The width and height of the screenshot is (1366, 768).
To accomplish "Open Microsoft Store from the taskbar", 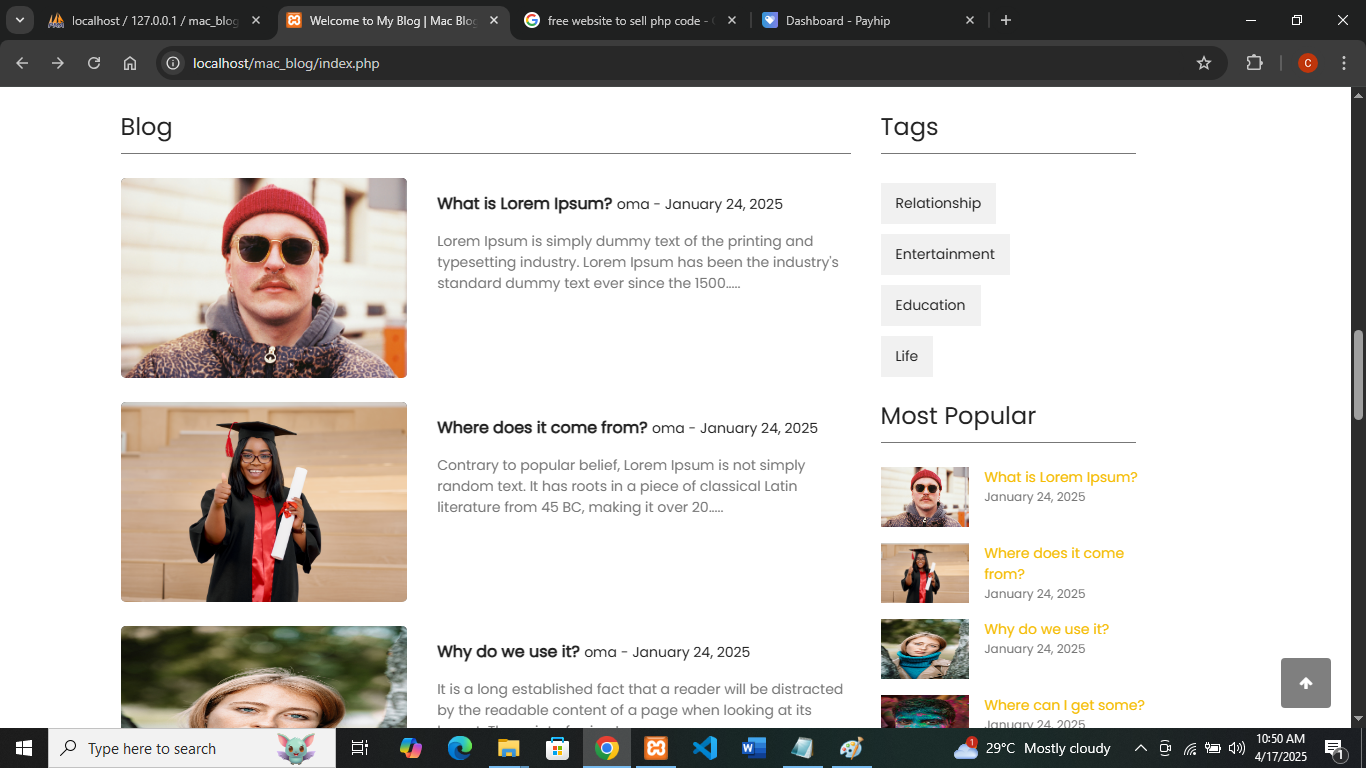I will tap(558, 748).
